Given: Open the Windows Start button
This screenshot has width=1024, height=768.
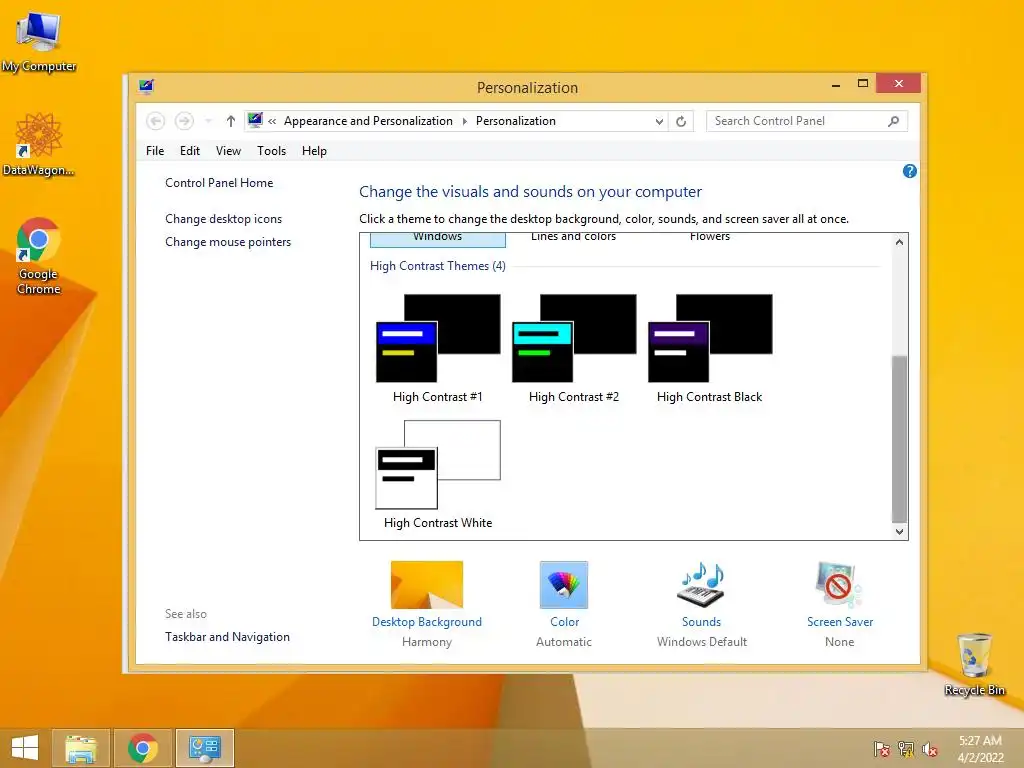Looking at the screenshot, I should pos(25,748).
